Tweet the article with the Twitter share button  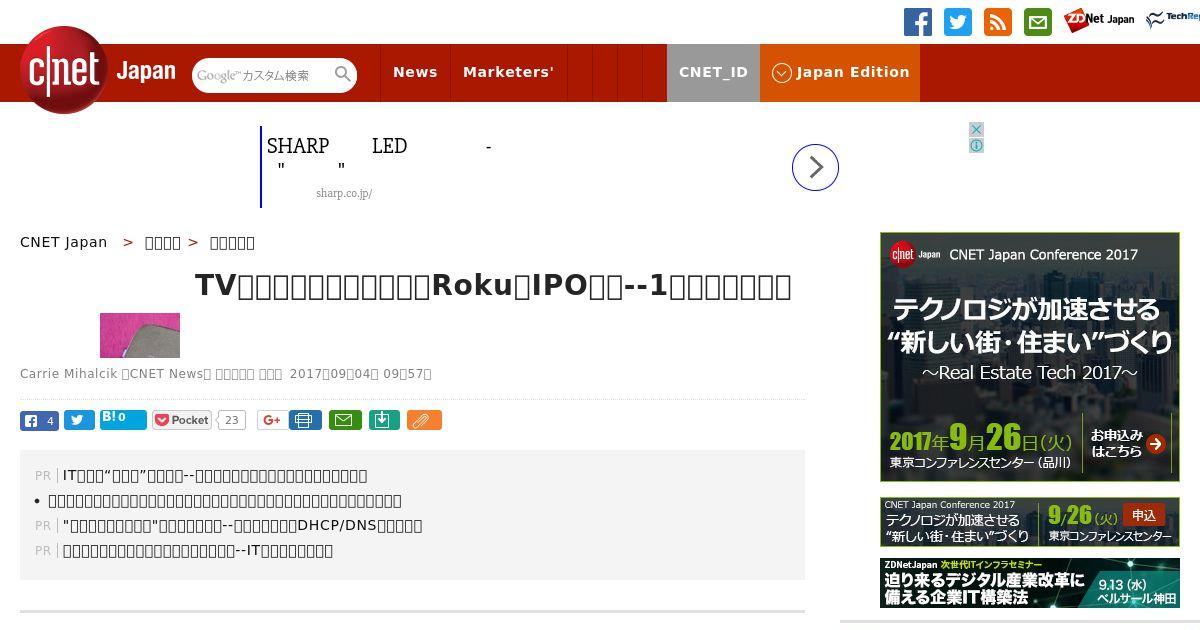[79, 420]
